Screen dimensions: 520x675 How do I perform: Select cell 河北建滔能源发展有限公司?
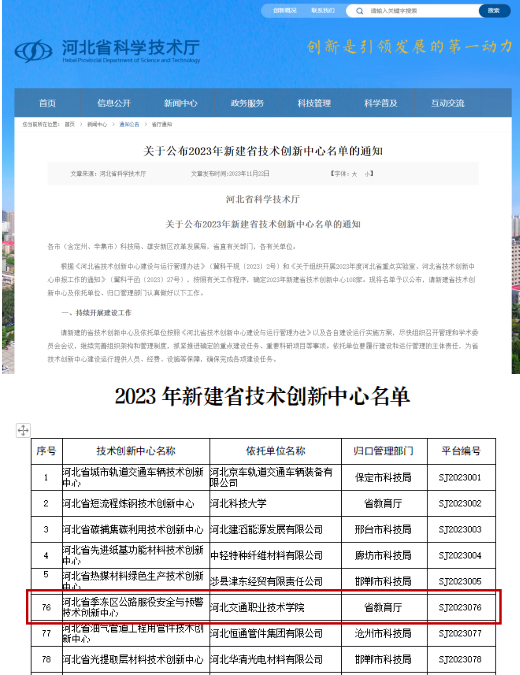point(275,529)
